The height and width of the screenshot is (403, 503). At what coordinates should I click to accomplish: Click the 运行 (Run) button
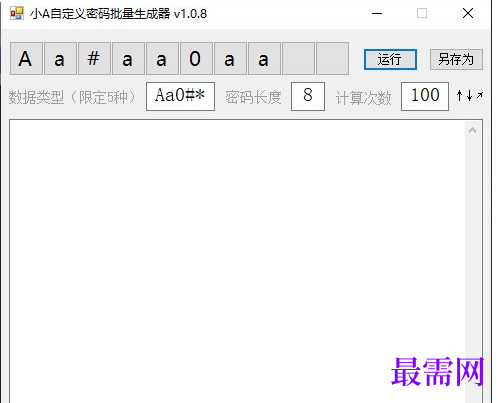point(390,59)
